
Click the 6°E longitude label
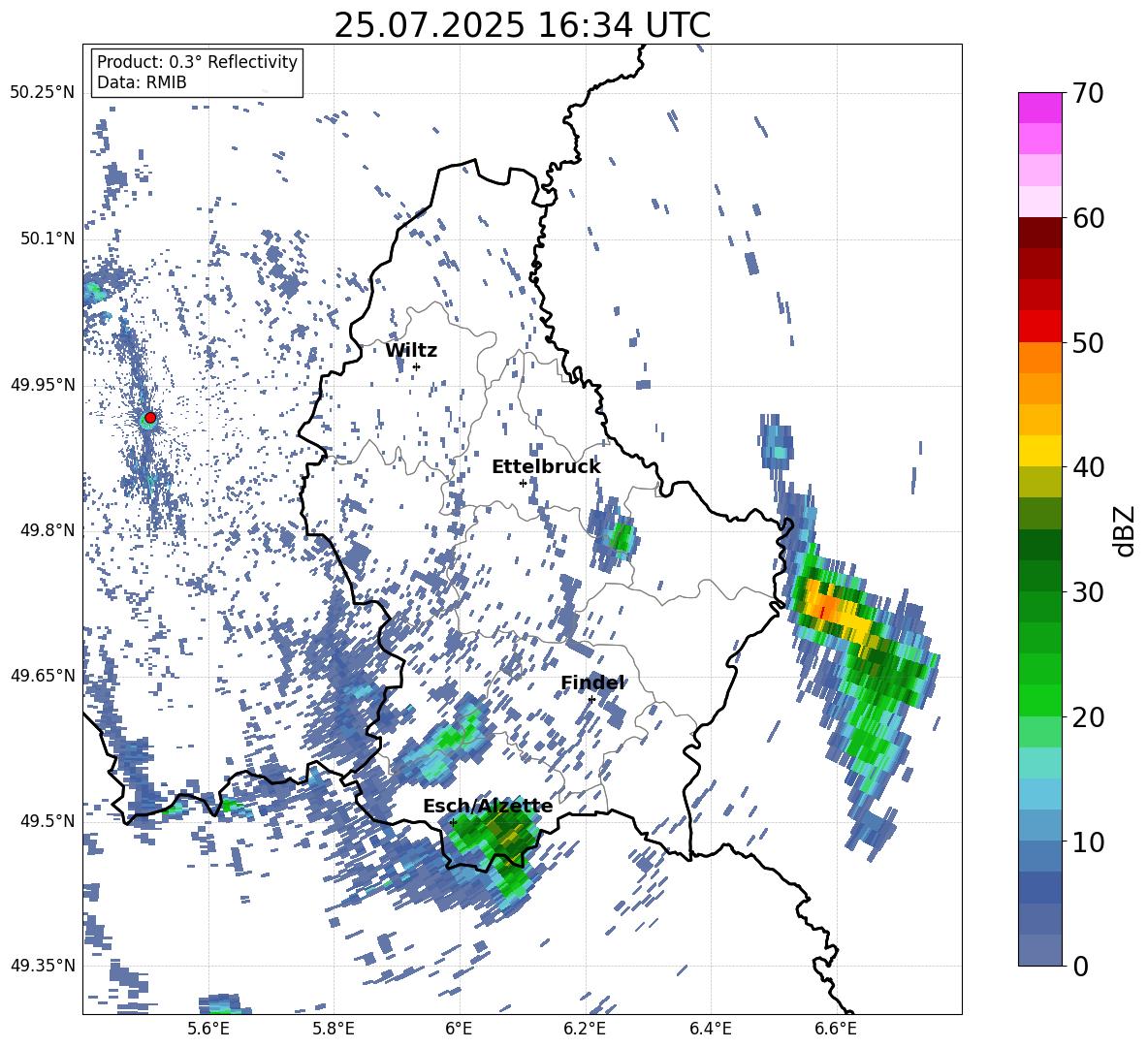click(x=459, y=1029)
